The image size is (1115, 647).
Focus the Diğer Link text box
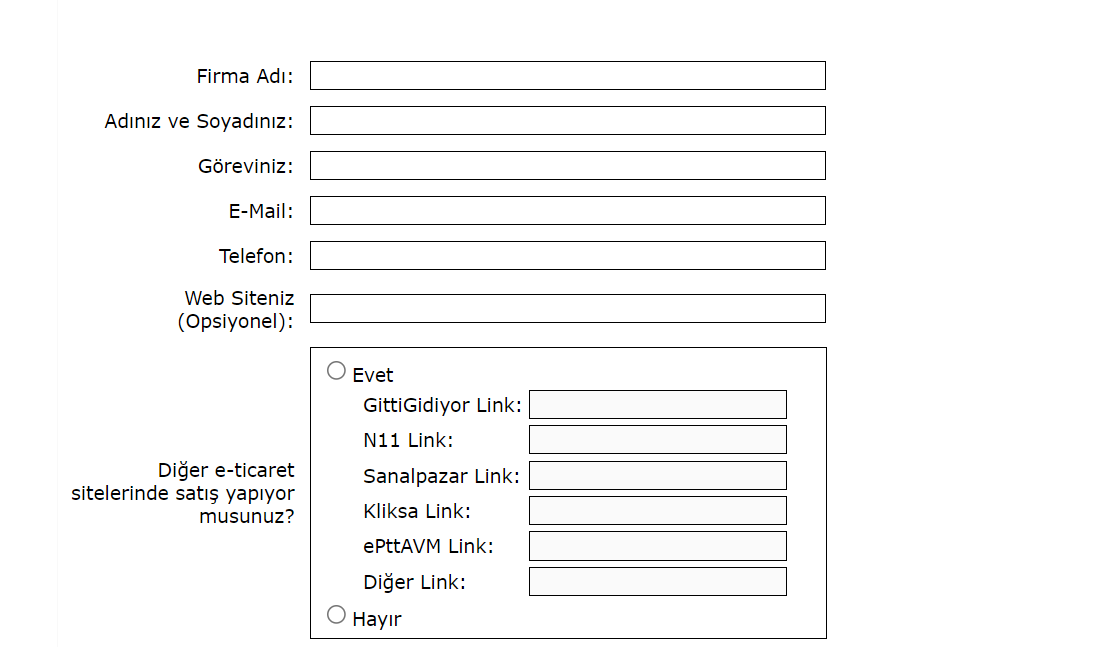[657, 582]
